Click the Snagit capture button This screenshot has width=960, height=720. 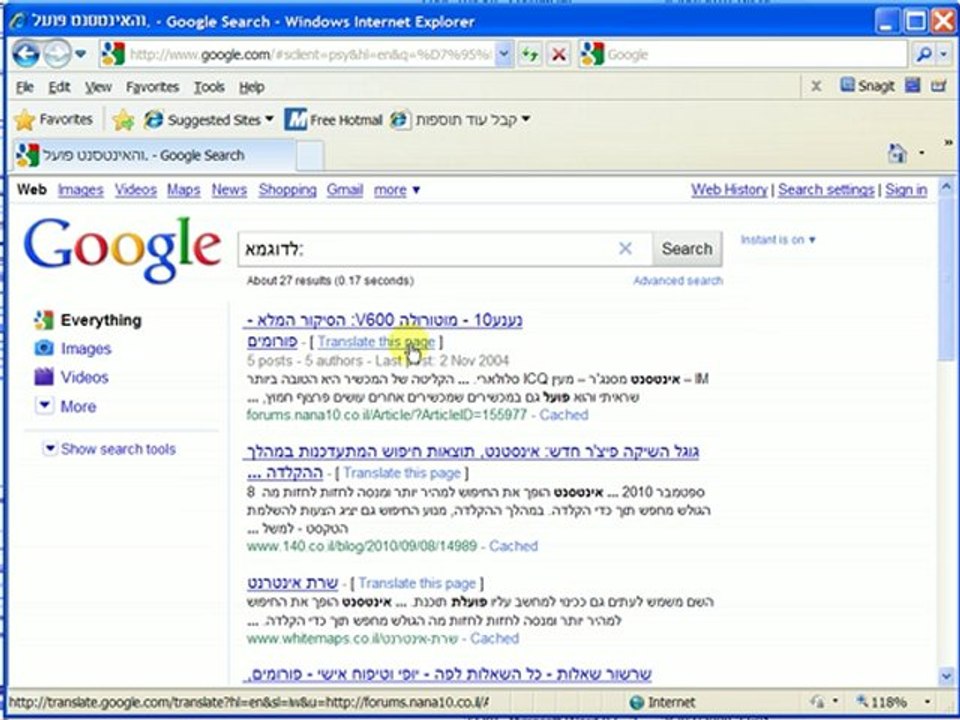(868, 86)
